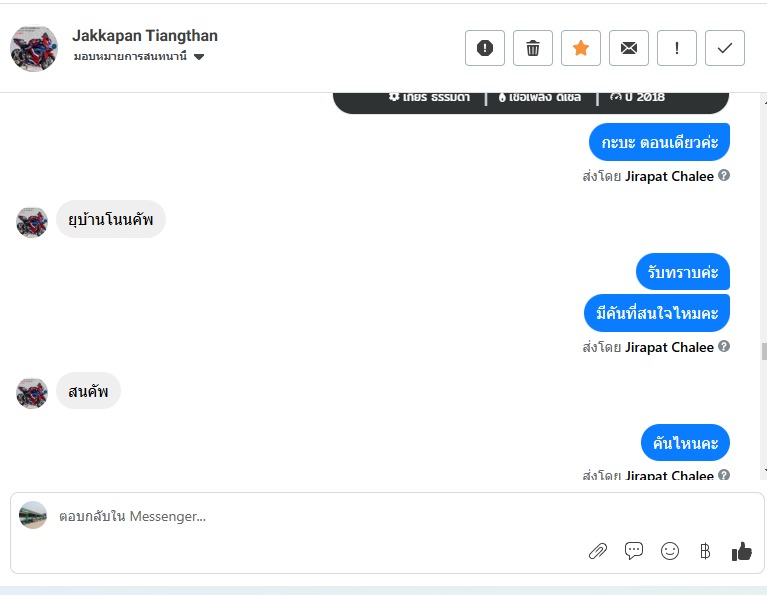Image resolution: width=767 pixels, height=595 pixels.
Task: Click the Jirapat Chalee sender name under มีคันที่สนใจไหมคะ
Action: (x=669, y=347)
